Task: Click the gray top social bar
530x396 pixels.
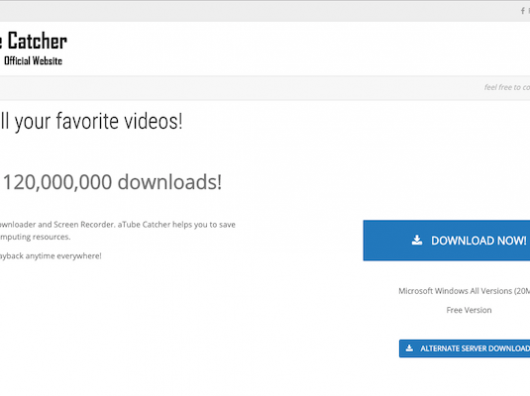Action: [x=265, y=11]
